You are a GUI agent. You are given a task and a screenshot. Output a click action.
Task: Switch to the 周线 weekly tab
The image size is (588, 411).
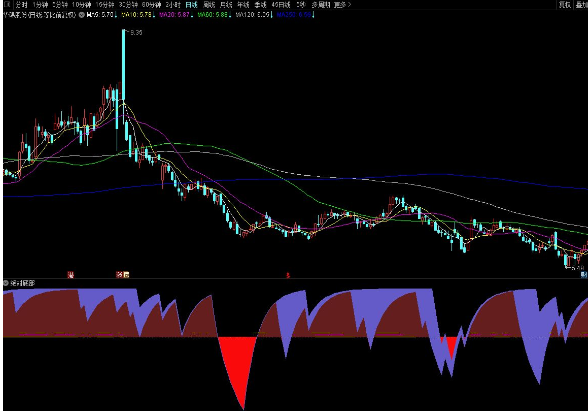pyautogui.click(x=209, y=5)
